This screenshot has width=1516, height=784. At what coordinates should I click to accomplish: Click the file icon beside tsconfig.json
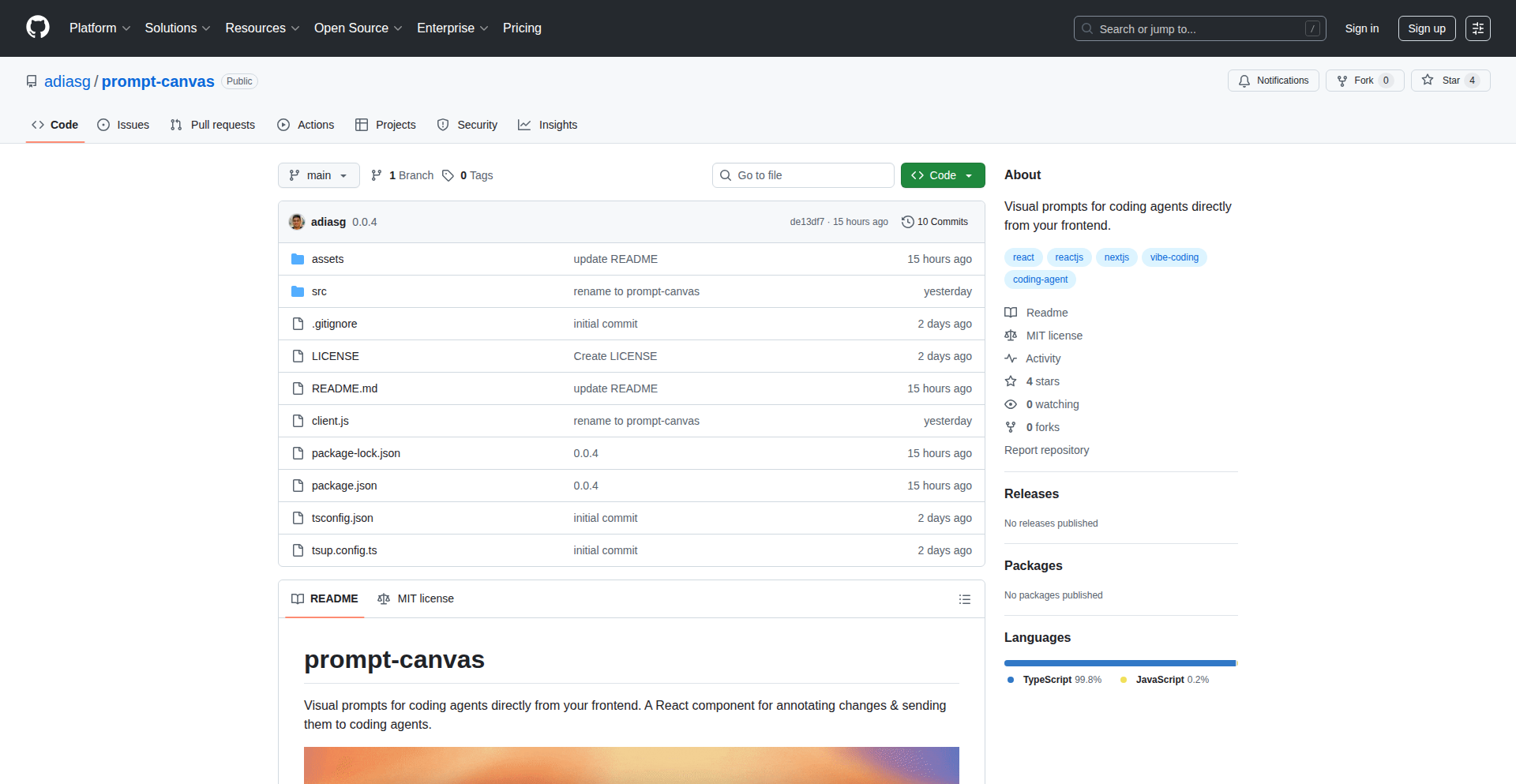pos(298,518)
